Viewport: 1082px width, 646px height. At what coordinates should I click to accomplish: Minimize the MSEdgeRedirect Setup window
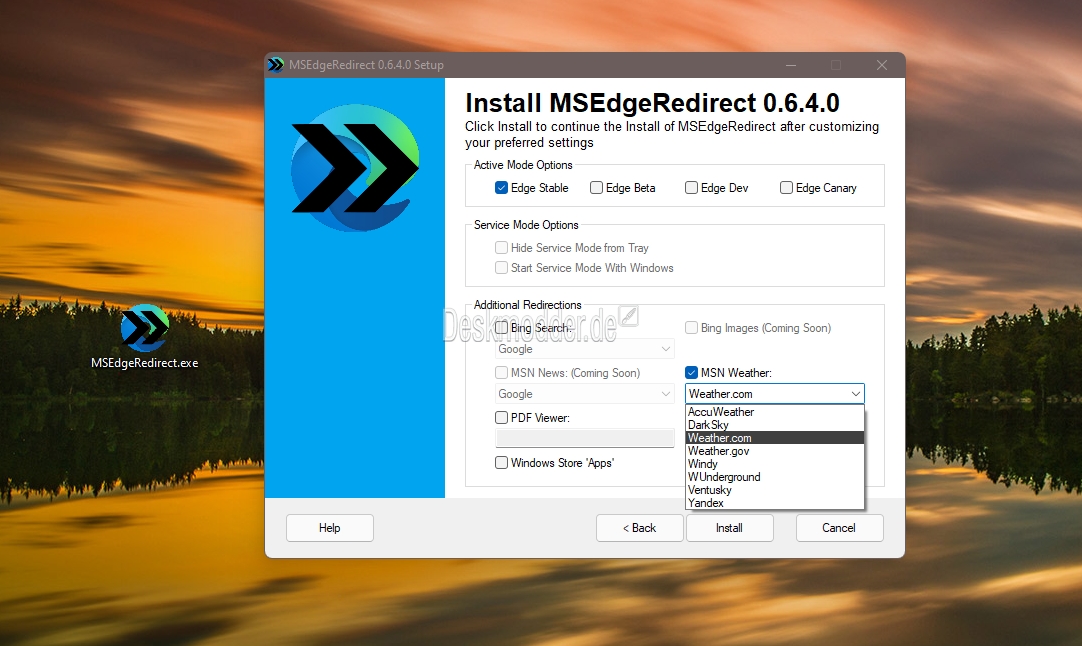click(791, 65)
